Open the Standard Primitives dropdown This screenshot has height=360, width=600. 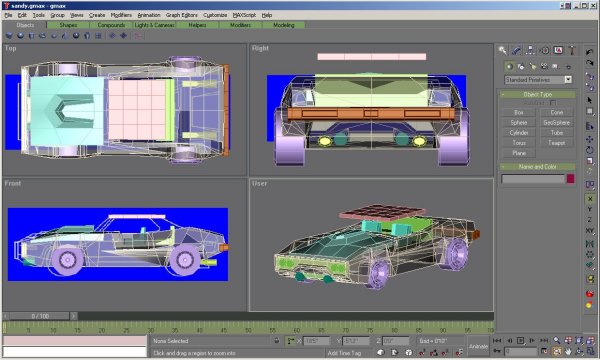pyautogui.click(x=538, y=80)
